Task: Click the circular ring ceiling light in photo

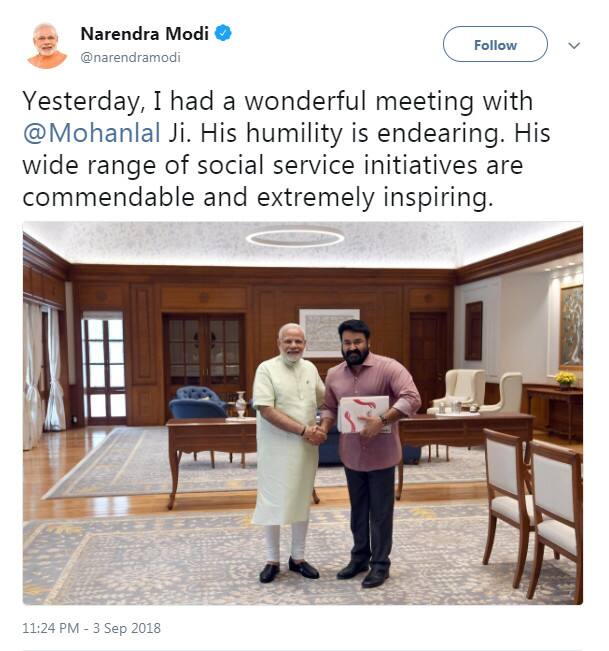Action: click(295, 237)
